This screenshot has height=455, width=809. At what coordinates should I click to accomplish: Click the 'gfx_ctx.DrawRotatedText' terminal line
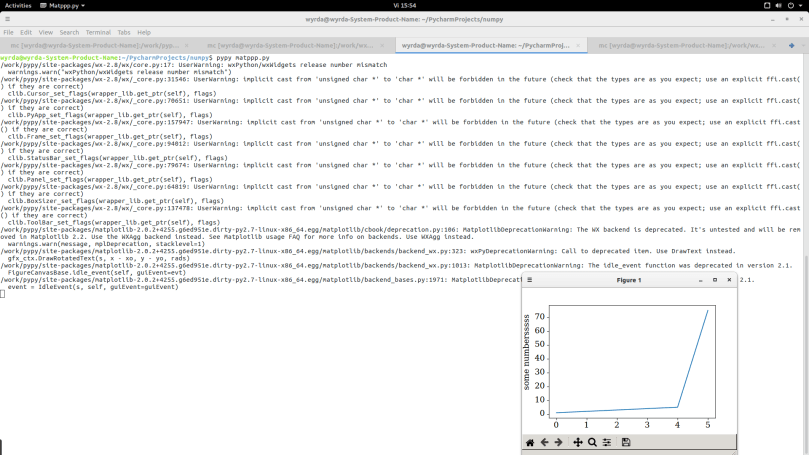click(x=99, y=258)
